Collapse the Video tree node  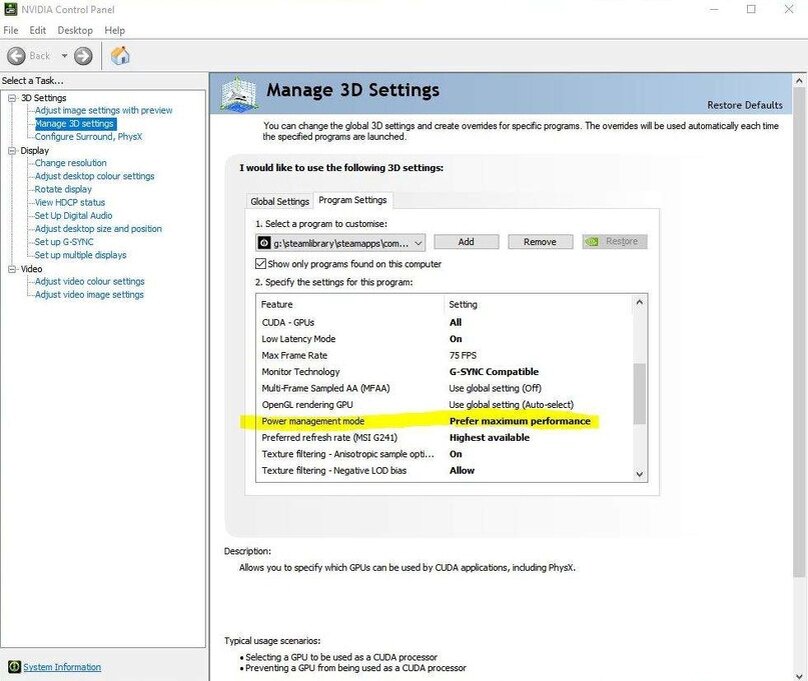tap(12, 269)
